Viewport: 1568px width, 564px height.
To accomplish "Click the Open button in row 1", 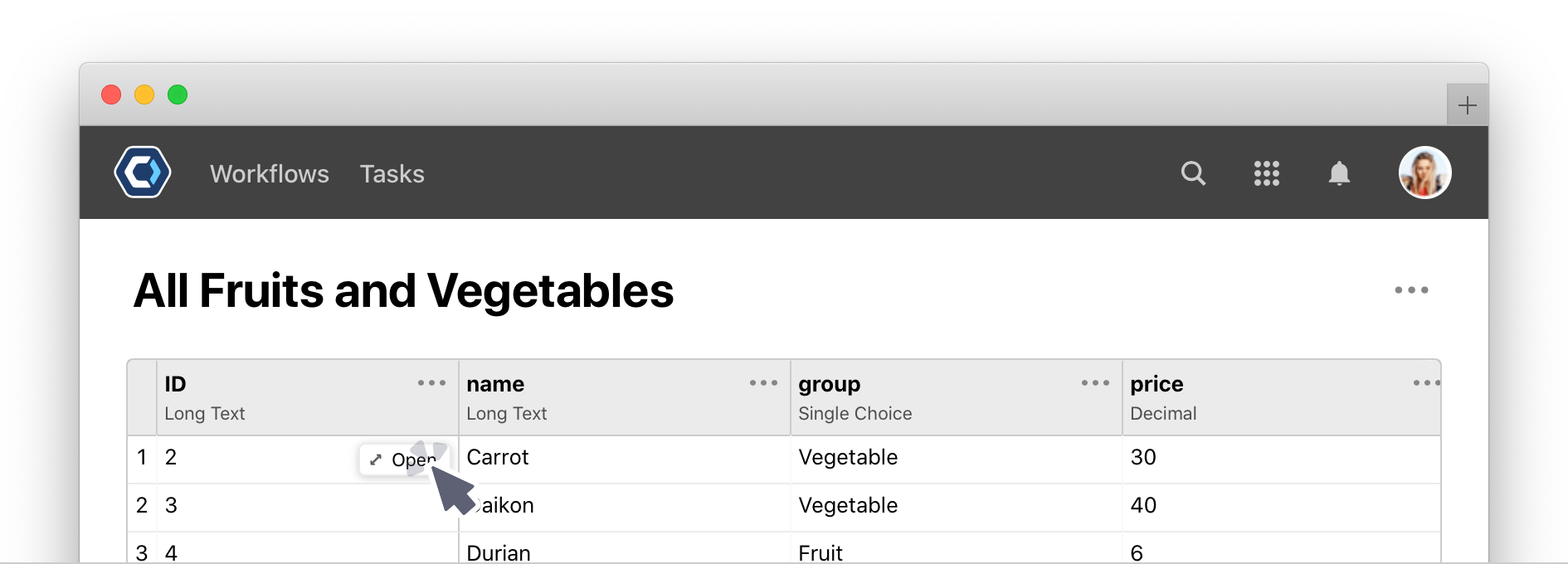I will 403,459.
